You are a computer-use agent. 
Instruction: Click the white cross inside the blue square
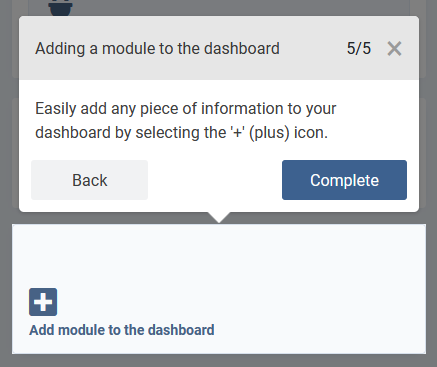[x=43, y=302]
